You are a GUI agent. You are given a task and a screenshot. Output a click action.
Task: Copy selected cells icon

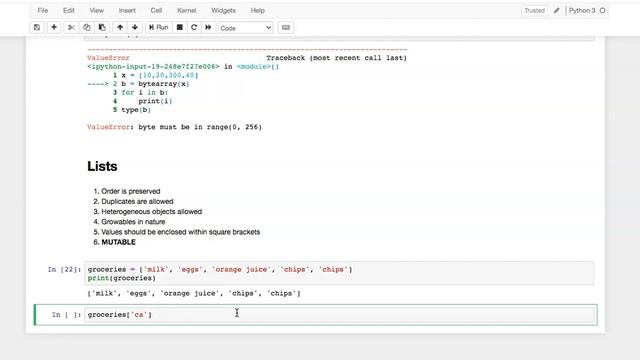click(x=87, y=27)
